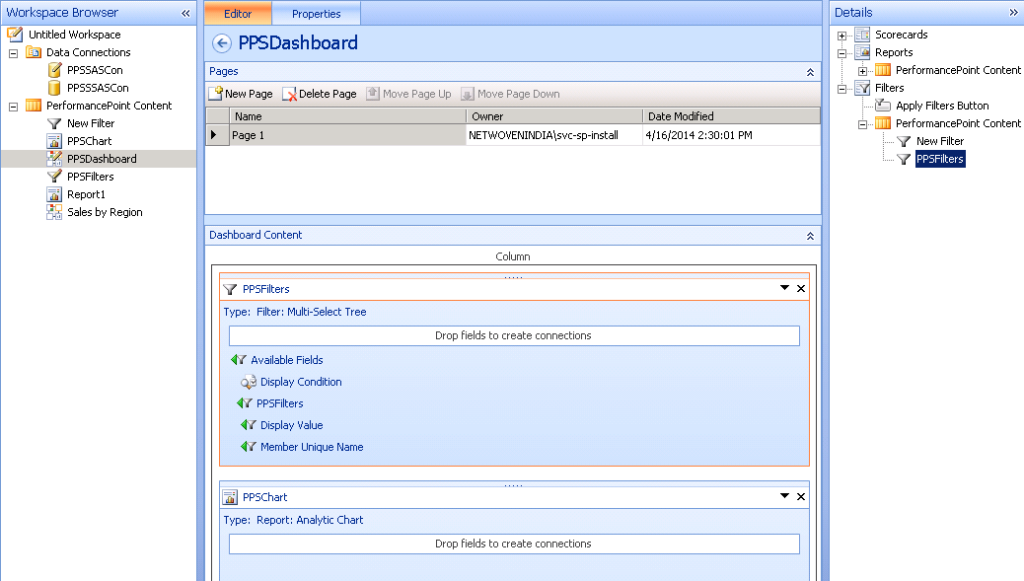
Task: Remove PPSFilters from the dashboard column
Action: pos(801,289)
